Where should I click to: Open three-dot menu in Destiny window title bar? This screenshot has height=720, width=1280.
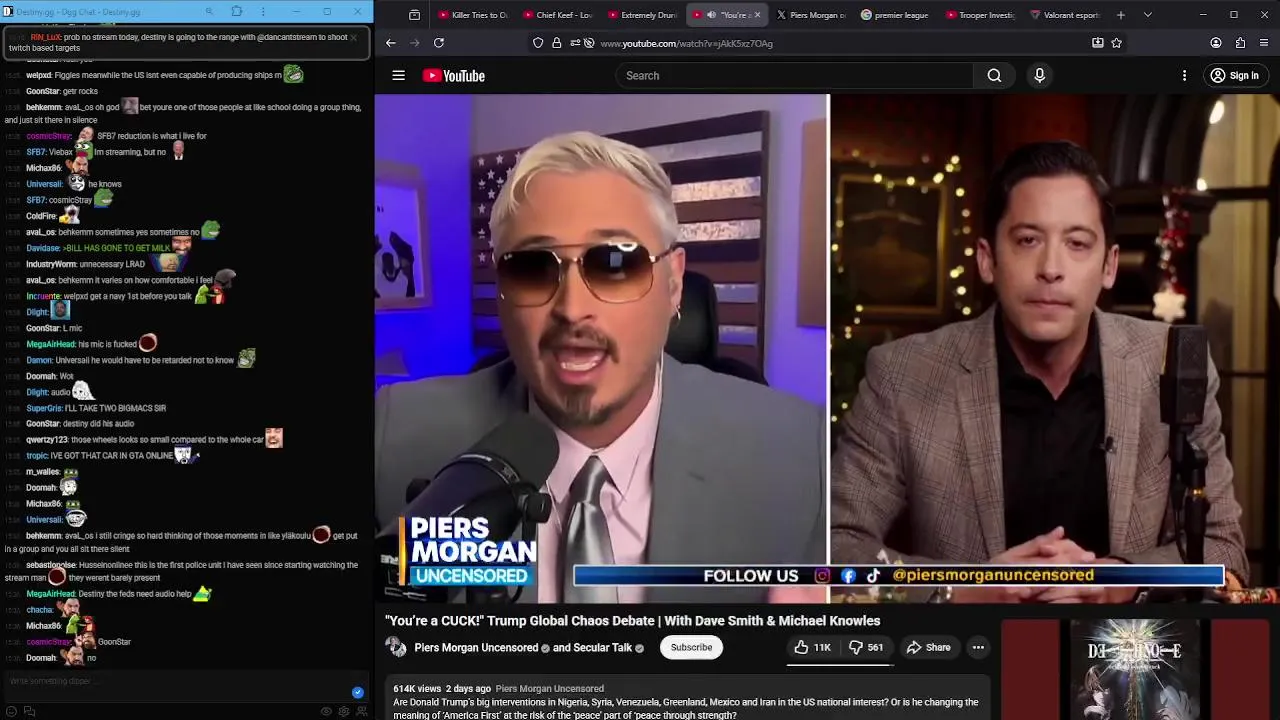(x=263, y=12)
